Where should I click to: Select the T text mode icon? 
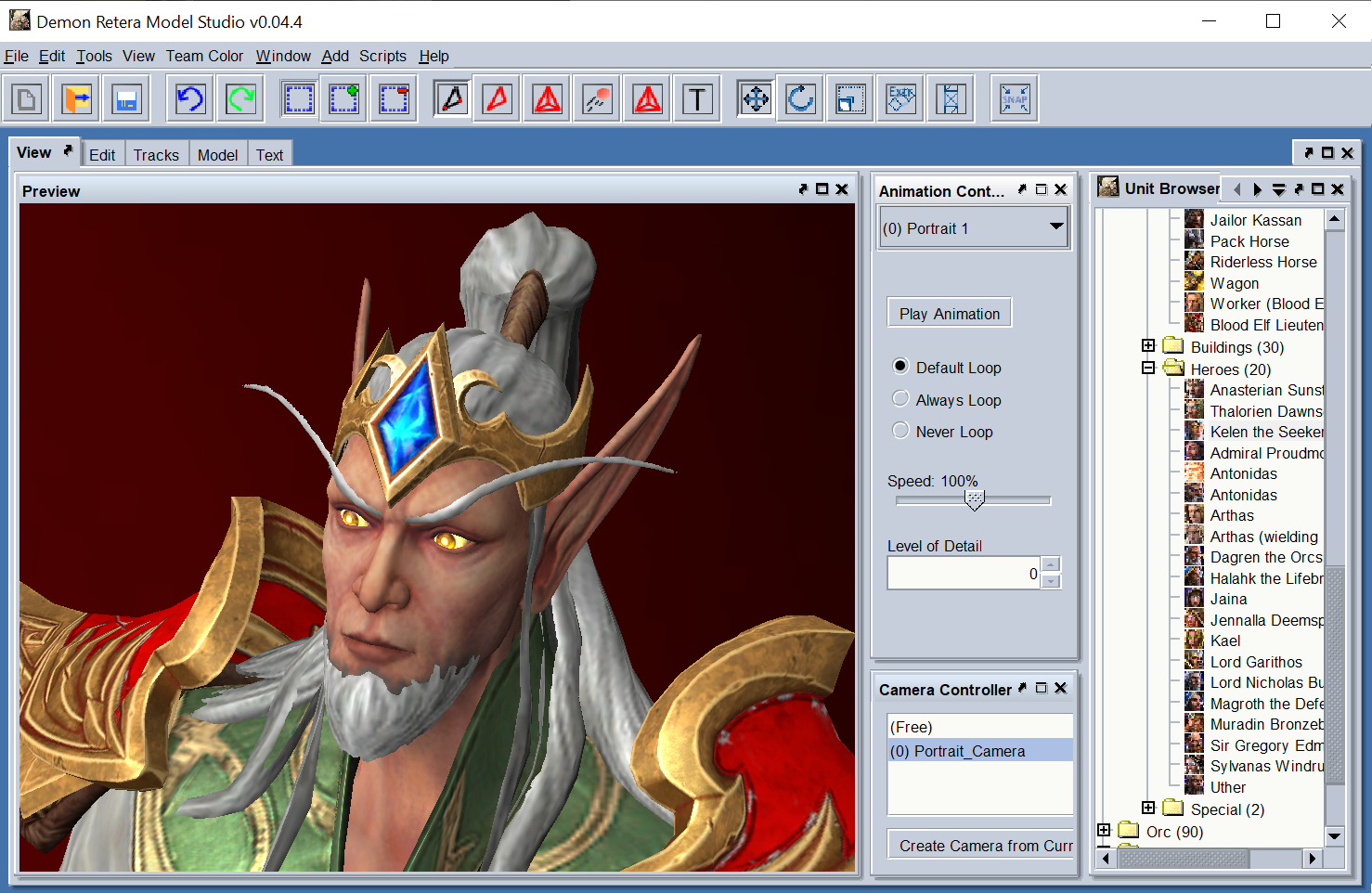pos(698,98)
